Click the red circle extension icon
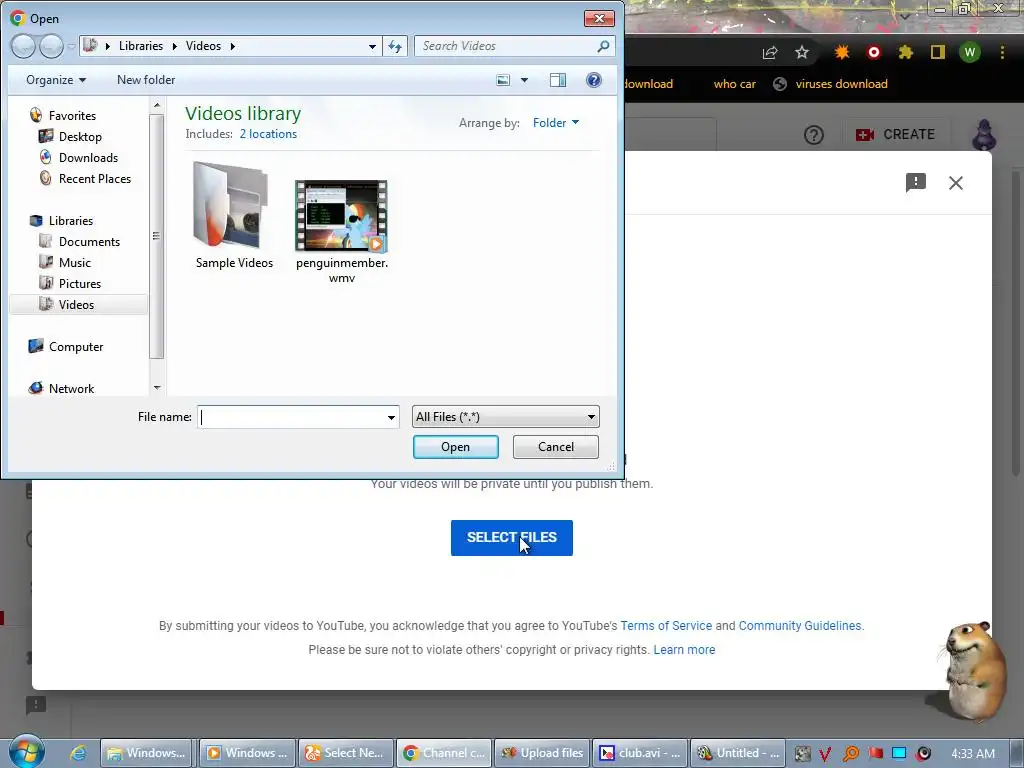 [x=874, y=52]
